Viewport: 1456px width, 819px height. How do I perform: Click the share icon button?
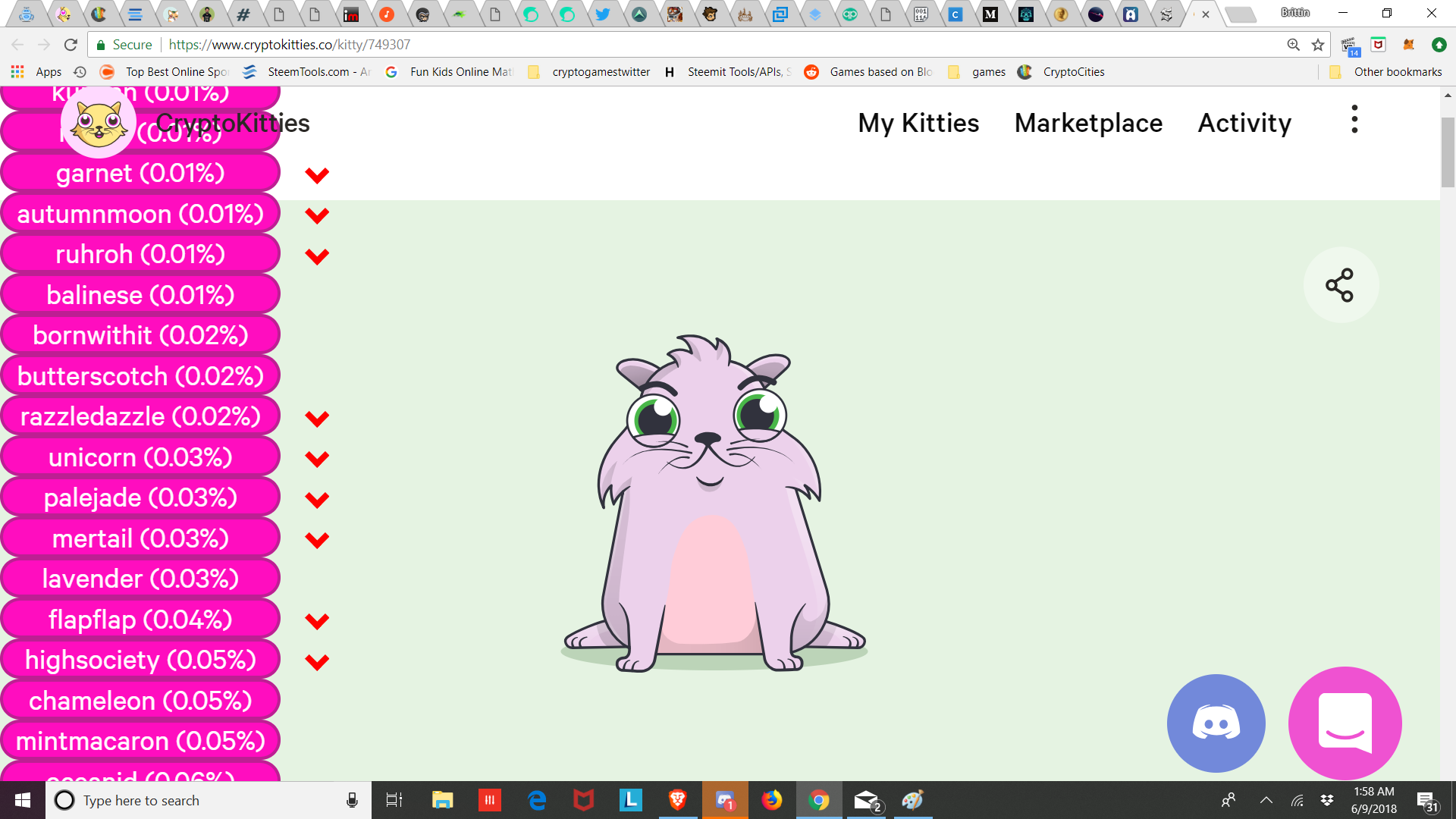pyautogui.click(x=1340, y=285)
